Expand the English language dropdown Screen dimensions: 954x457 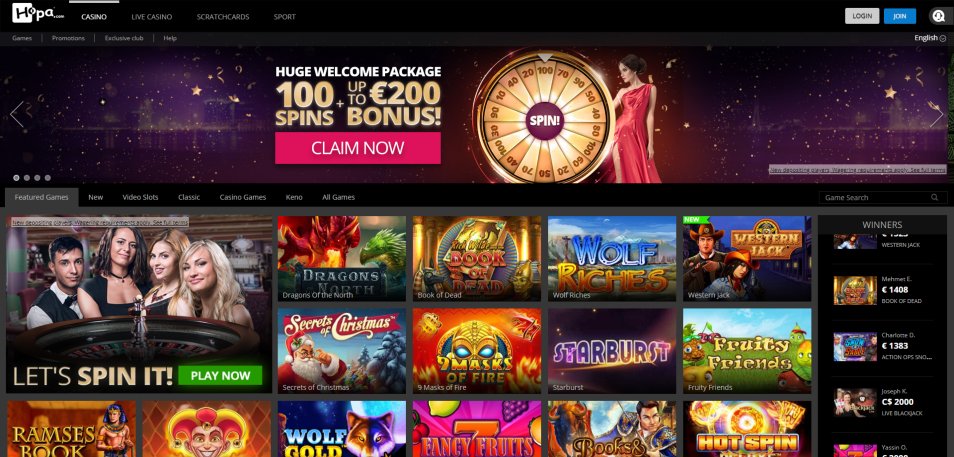(930, 38)
